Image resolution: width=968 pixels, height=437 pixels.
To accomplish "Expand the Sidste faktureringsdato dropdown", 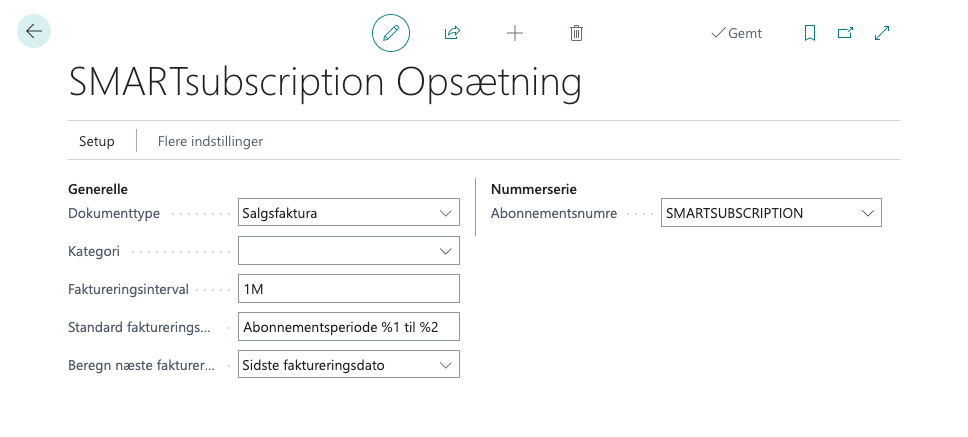I will tap(349, 365).
